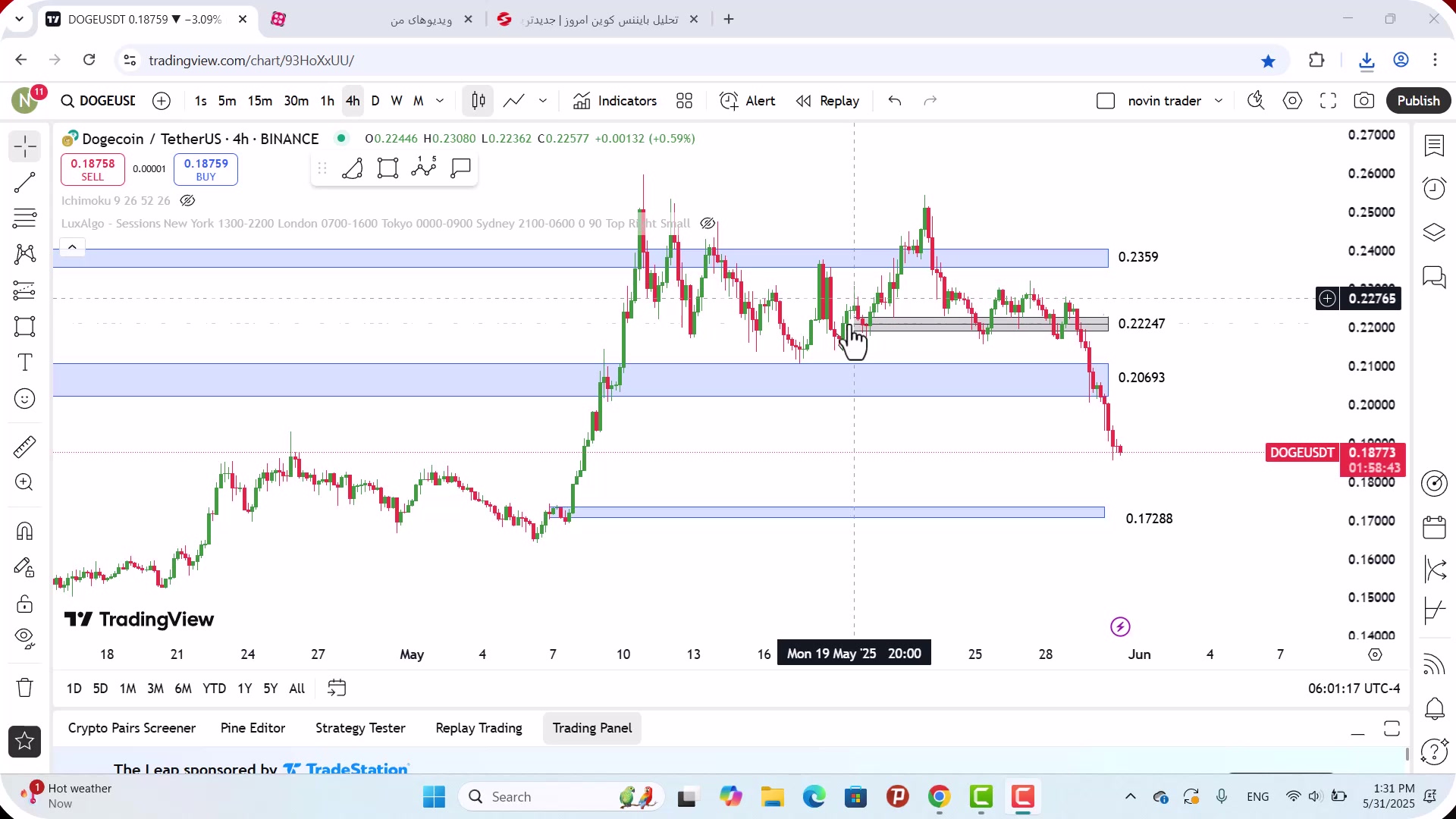
Task: Open the Strategy Tester tab
Action: (x=360, y=728)
